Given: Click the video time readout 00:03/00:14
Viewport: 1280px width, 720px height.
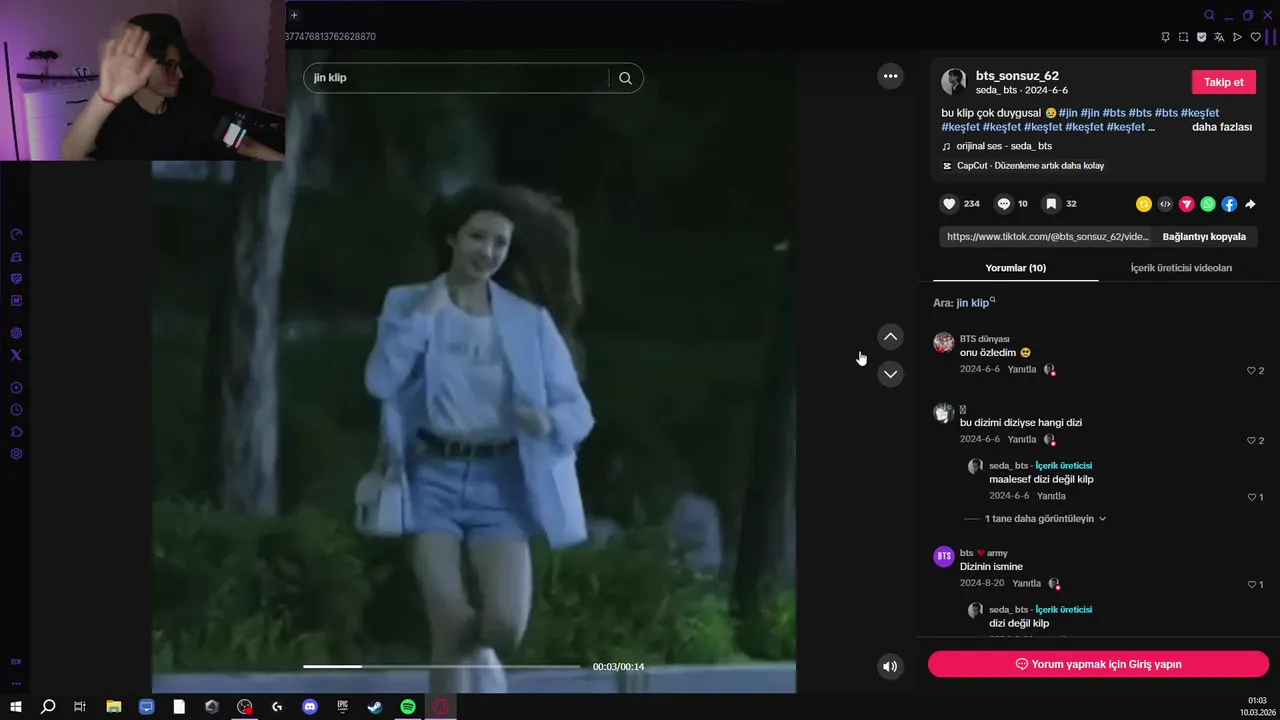Looking at the screenshot, I should 618,667.
